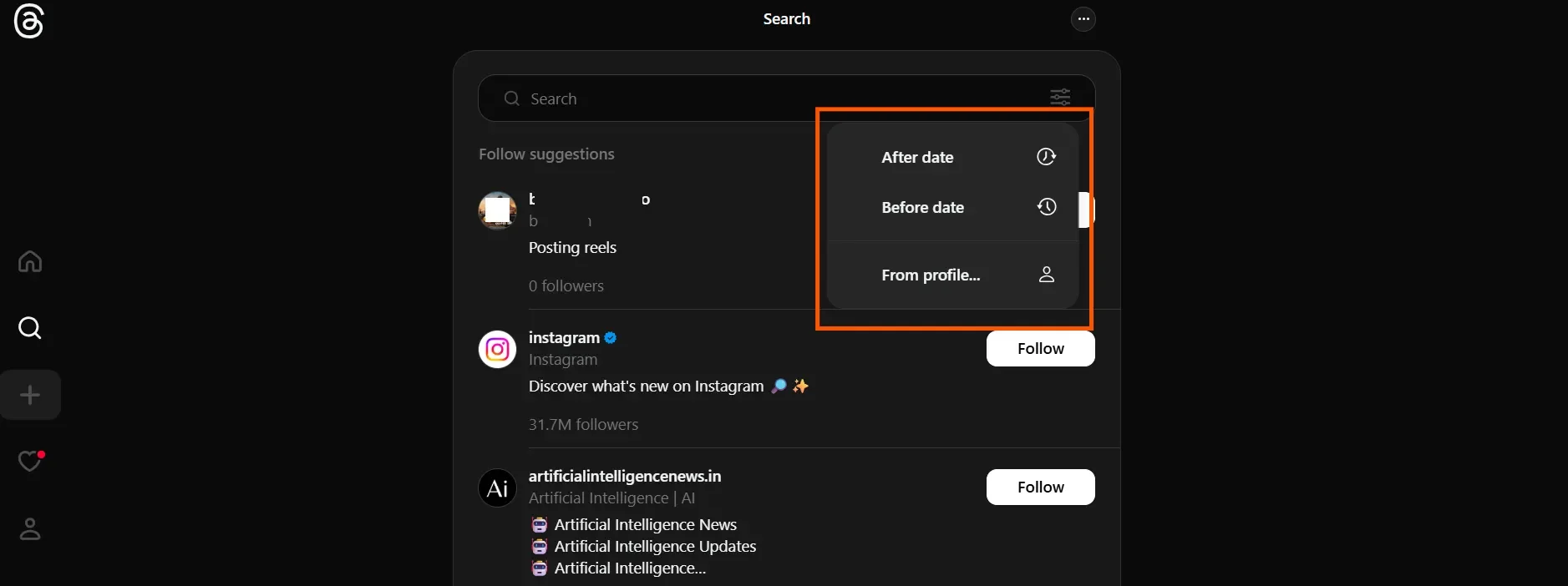The width and height of the screenshot is (1568, 586).
Task: Pick the From profile filter entry
Action: pos(931,275)
